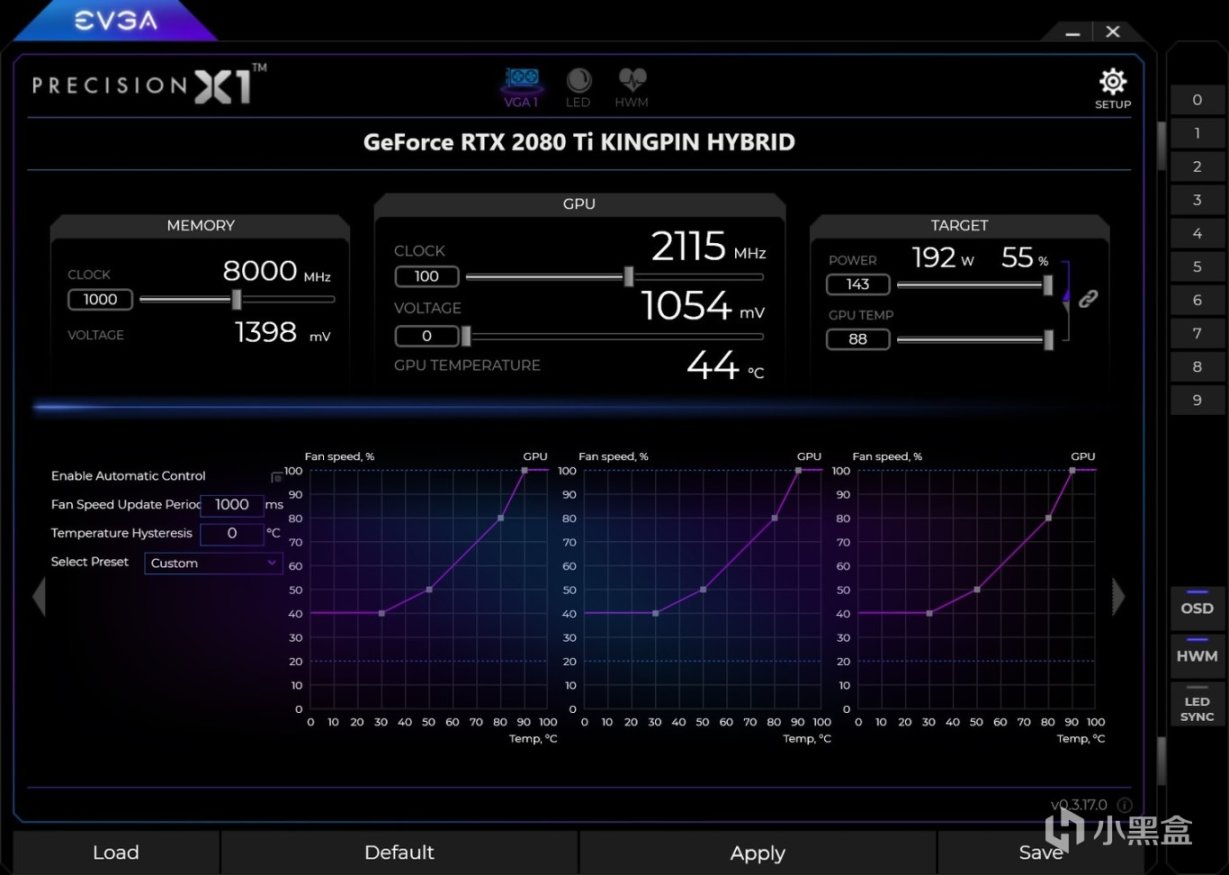Click the 50°C point on first fan curve

(x=429, y=589)
